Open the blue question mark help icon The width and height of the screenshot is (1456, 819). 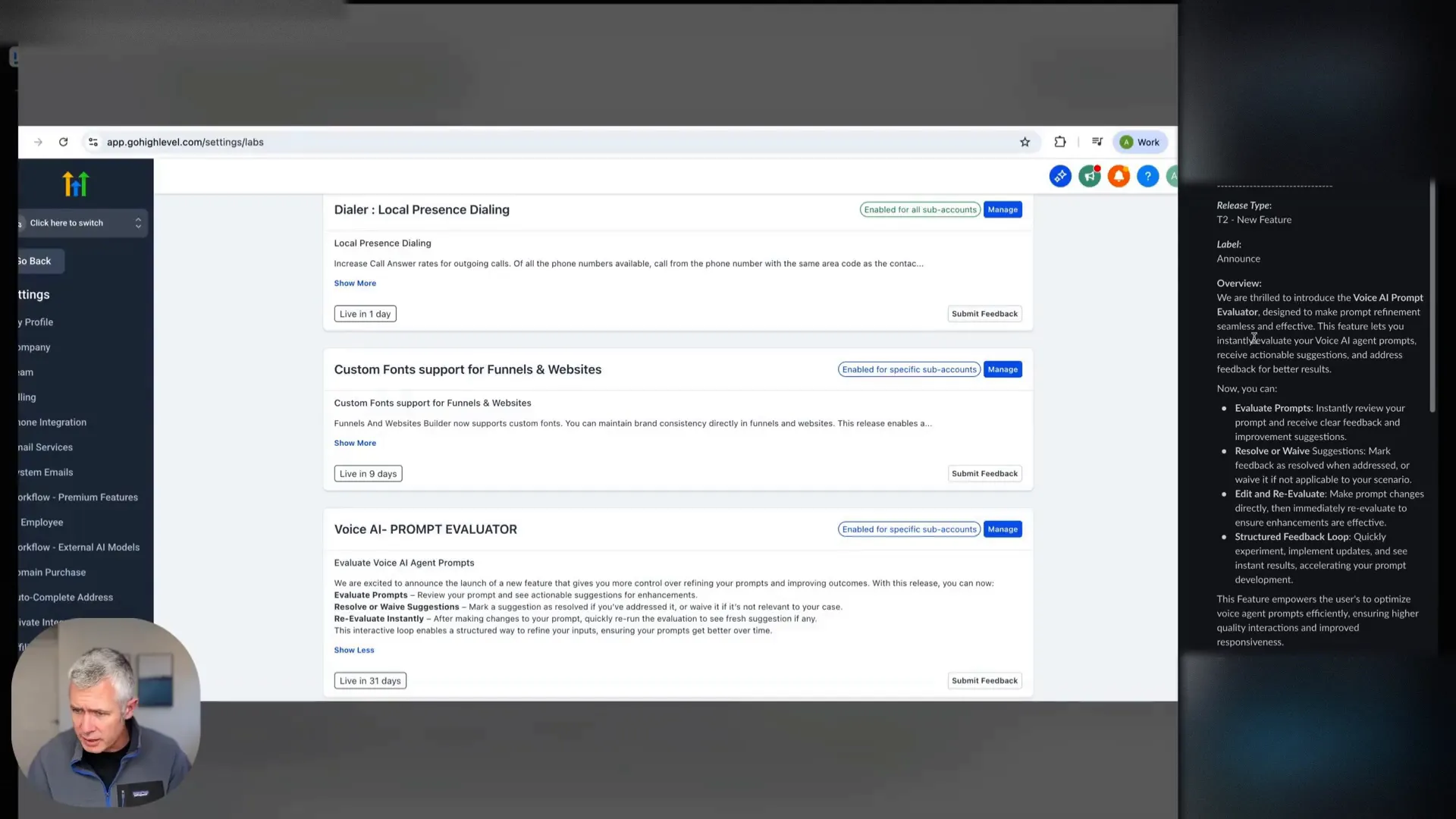(1148, 176)
